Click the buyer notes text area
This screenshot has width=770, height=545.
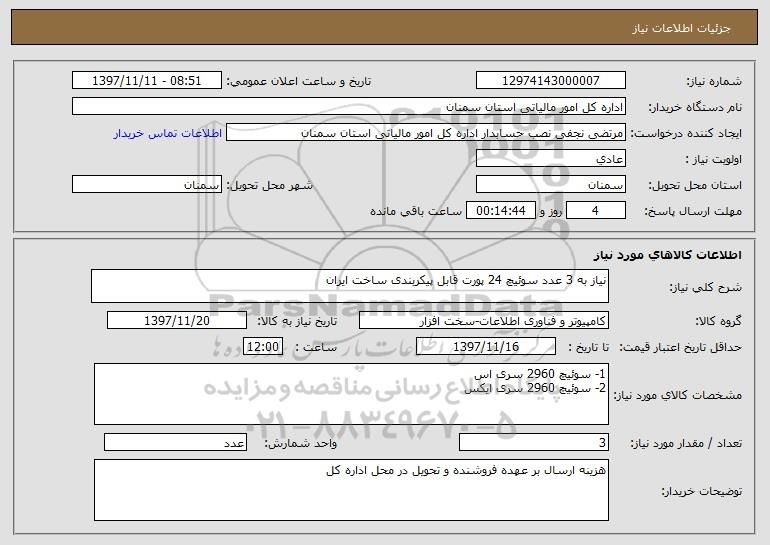point(351,490)
